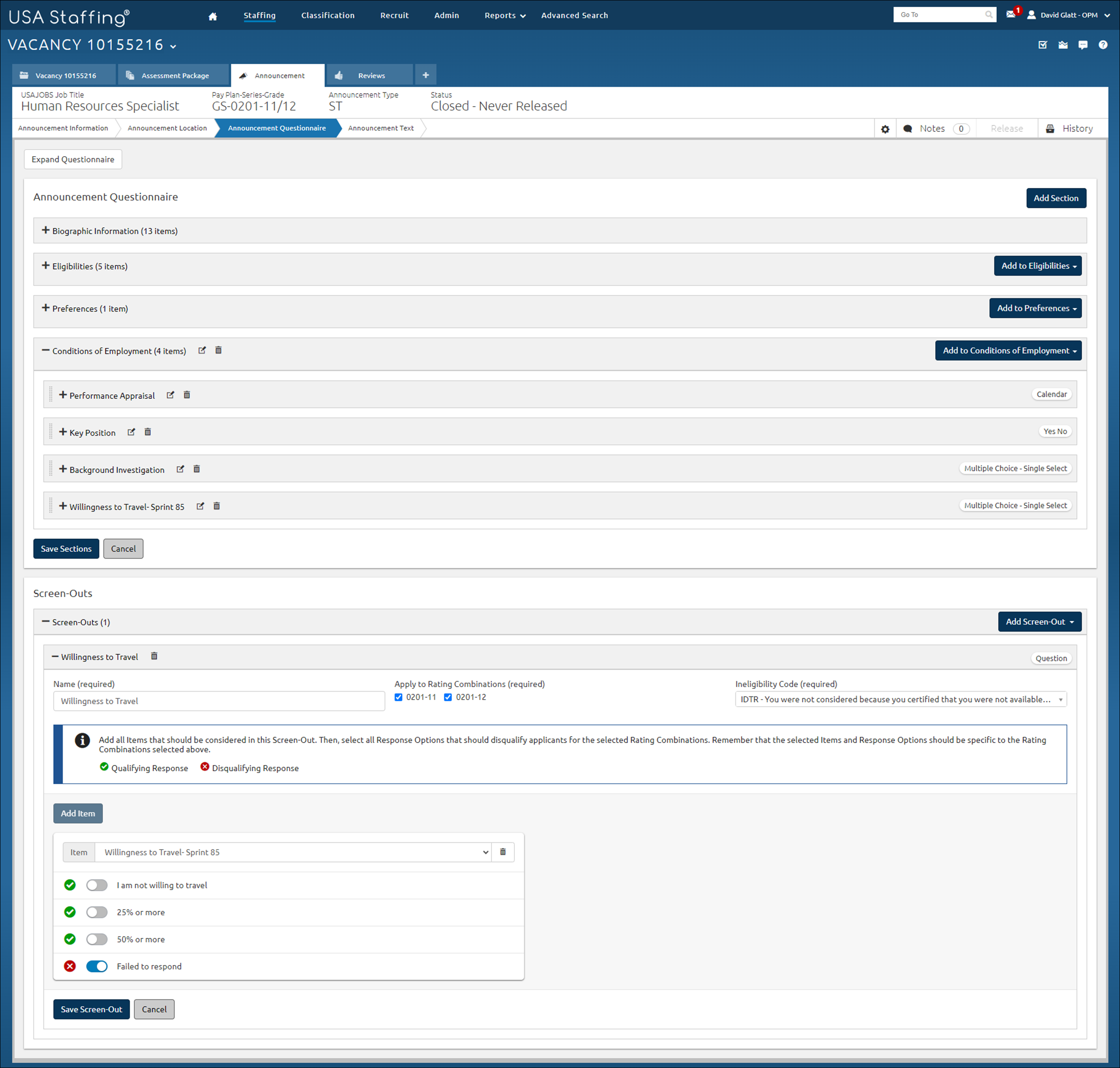This screenshot has width=1120, height=1068.
Task: Open Add Screen-Out dropdown
Action: [x=1040, y=622]
